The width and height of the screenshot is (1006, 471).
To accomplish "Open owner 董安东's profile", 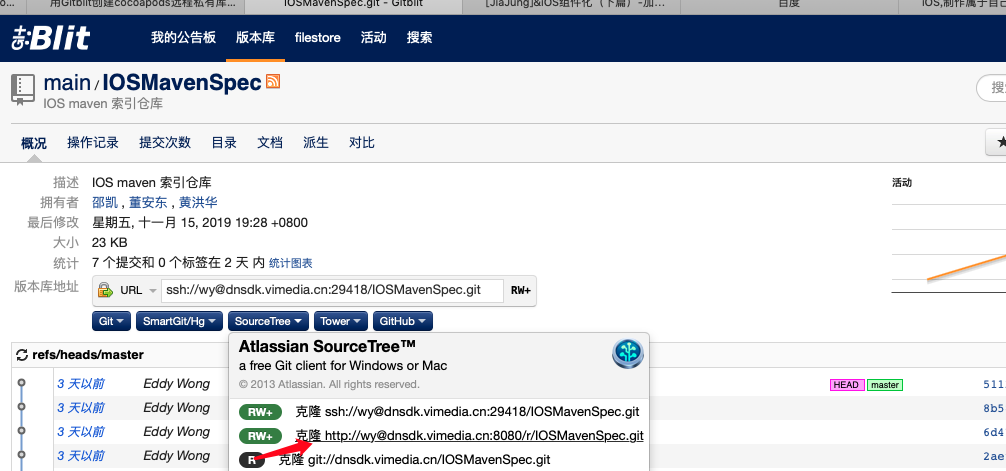I will 148,203.
